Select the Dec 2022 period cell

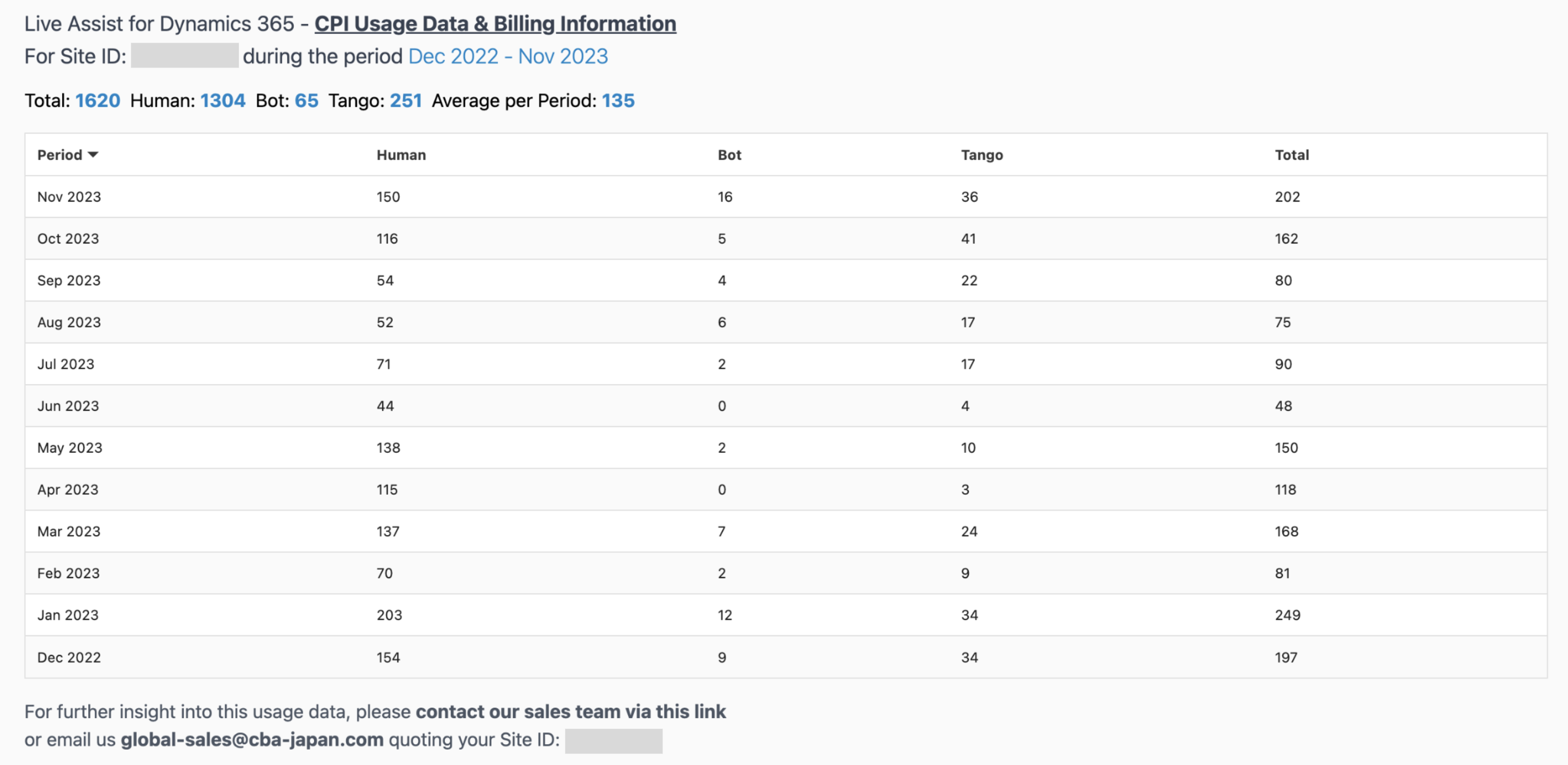pyautogui.click(x=69, y=657)
